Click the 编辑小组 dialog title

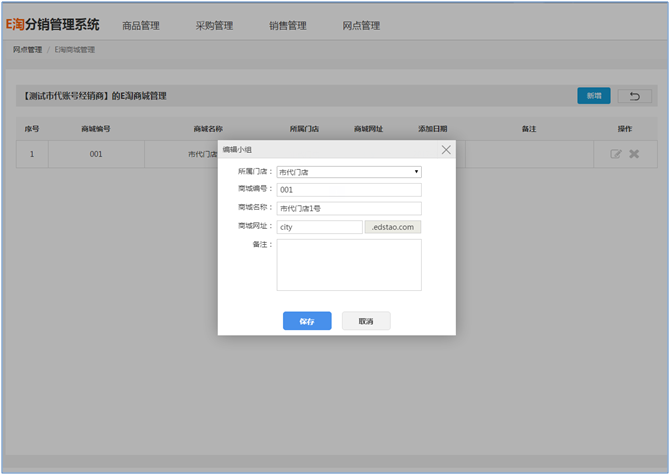tap(237, 150)
